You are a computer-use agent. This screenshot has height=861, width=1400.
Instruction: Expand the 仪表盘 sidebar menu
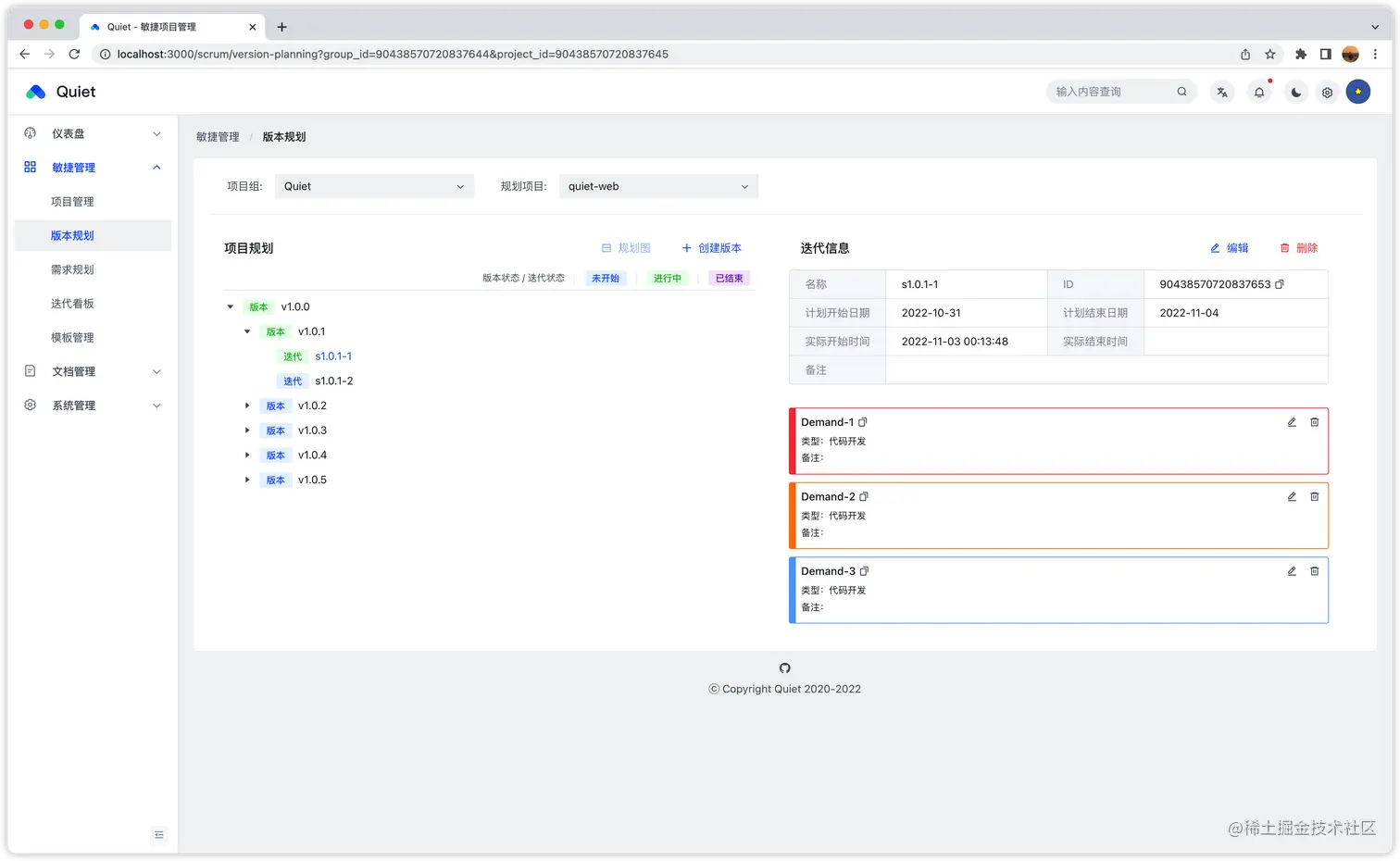click(93, 134)
